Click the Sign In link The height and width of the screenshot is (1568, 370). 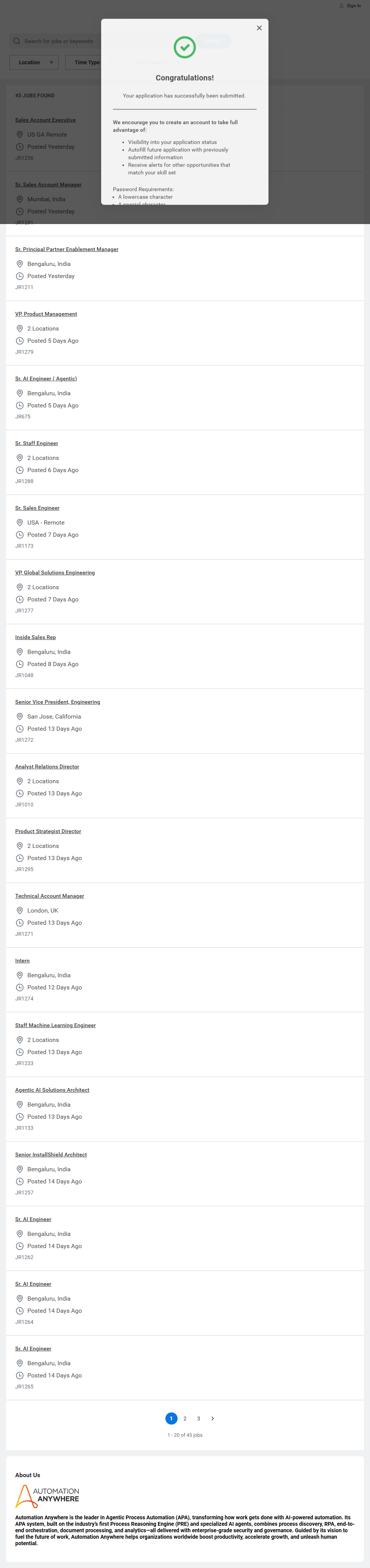pos(354,6)
